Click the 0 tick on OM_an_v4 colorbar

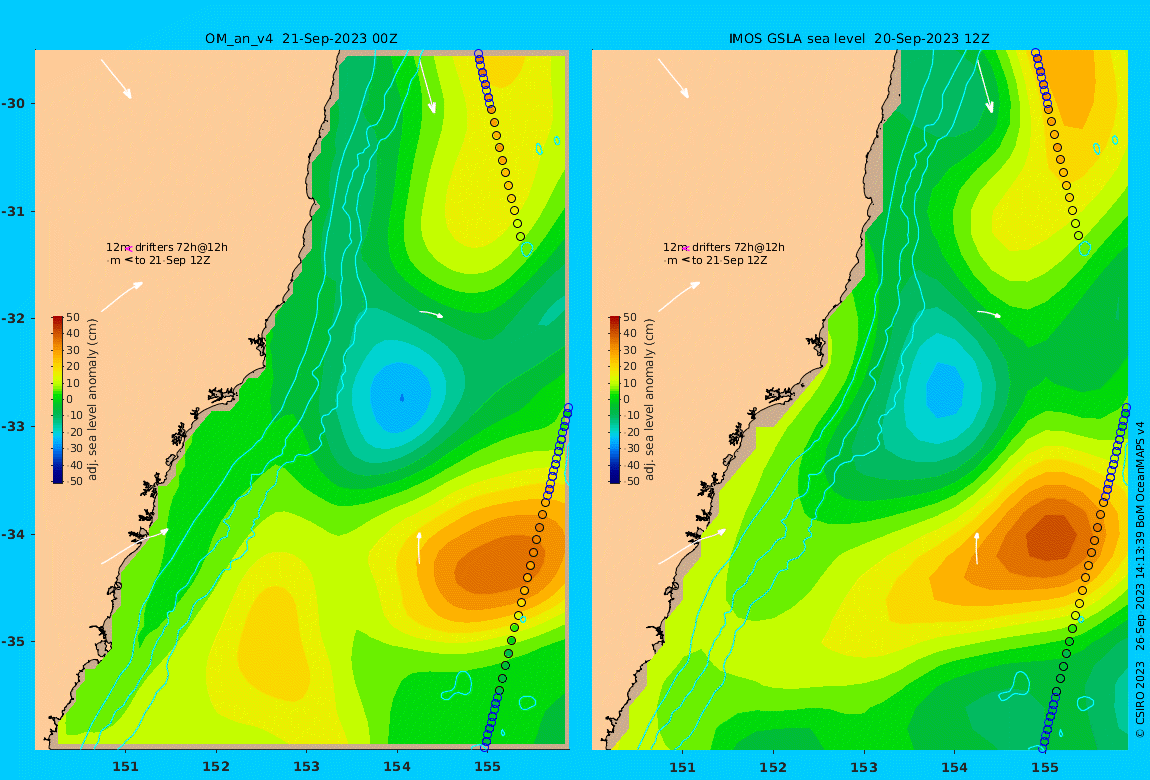[x=70, y=400]
